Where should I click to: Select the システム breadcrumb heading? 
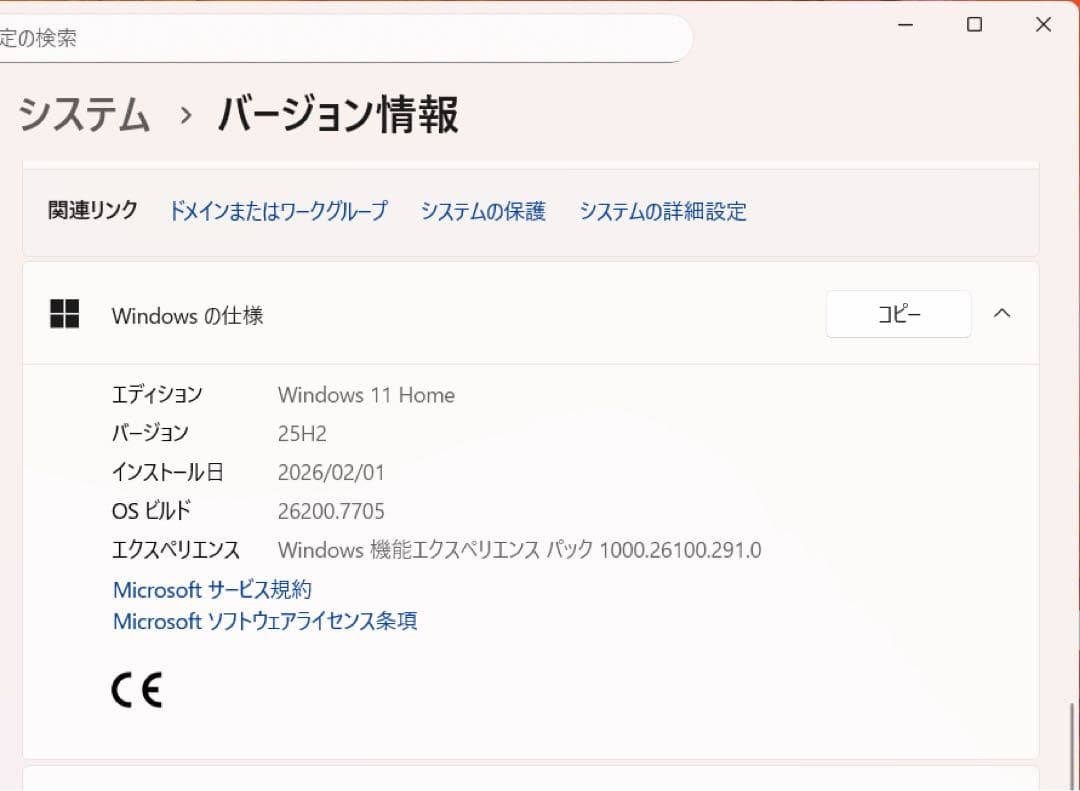click(x=82, y=116)
